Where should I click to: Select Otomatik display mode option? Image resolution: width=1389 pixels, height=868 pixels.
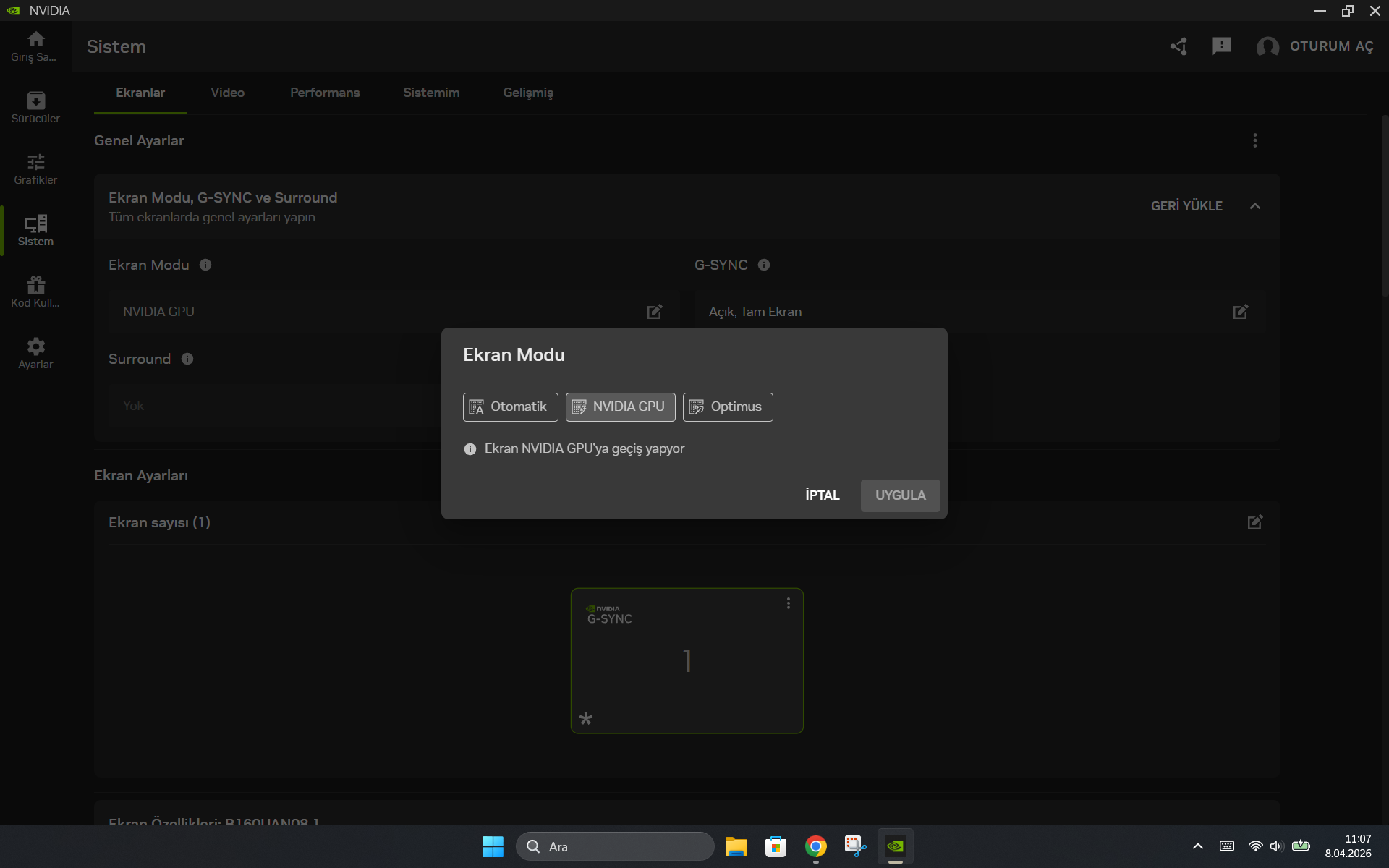(511, 407)
